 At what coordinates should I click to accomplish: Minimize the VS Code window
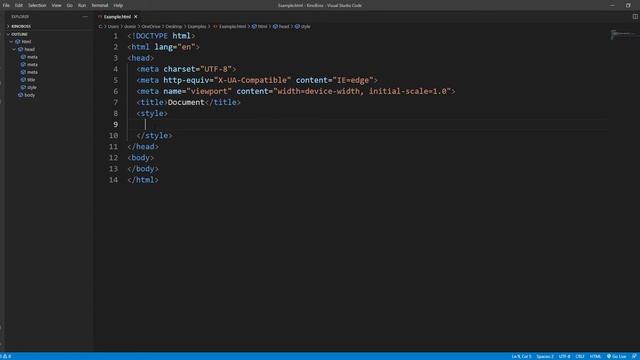pos(612,5)
